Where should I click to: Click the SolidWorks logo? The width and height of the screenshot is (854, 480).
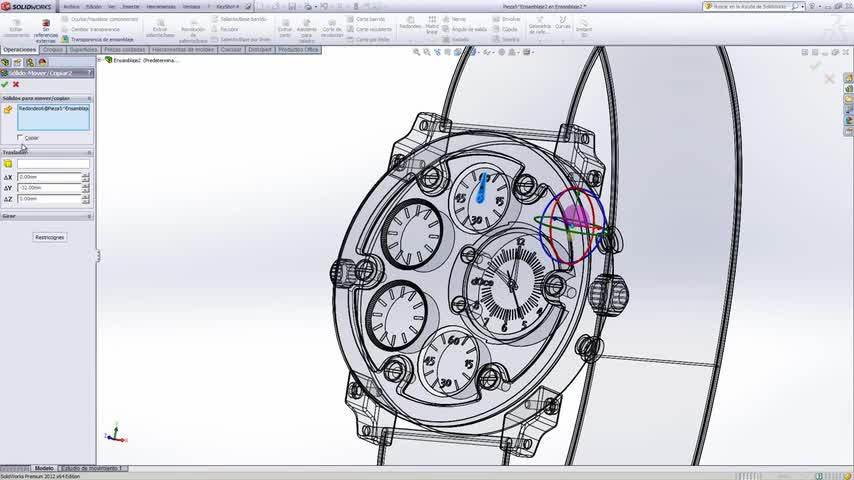tap(27, 7)
